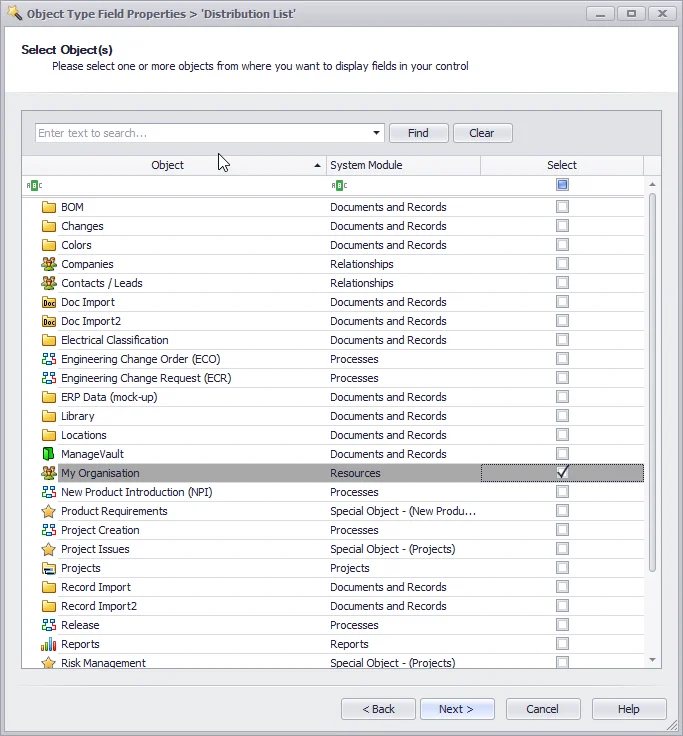Click the Find button
This screenshot has height=736, width=683.
(418, 133)
